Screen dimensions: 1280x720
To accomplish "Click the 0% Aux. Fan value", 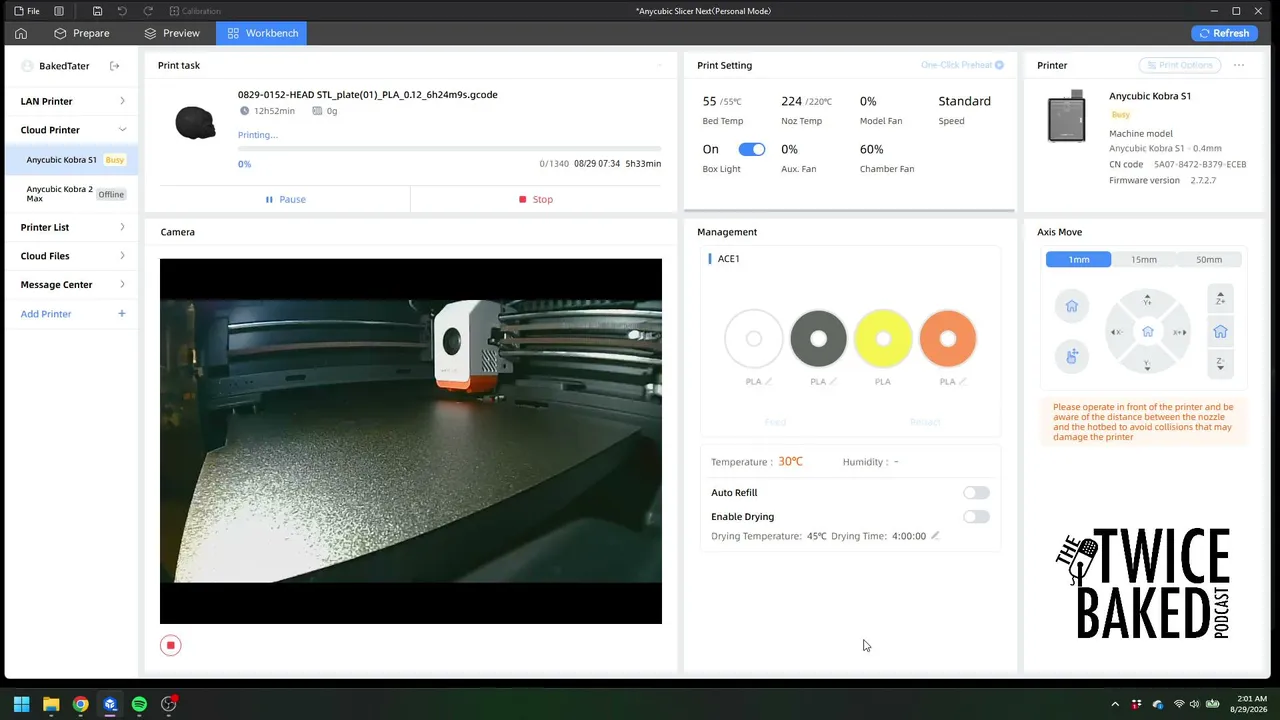I will tap(789, 149).
